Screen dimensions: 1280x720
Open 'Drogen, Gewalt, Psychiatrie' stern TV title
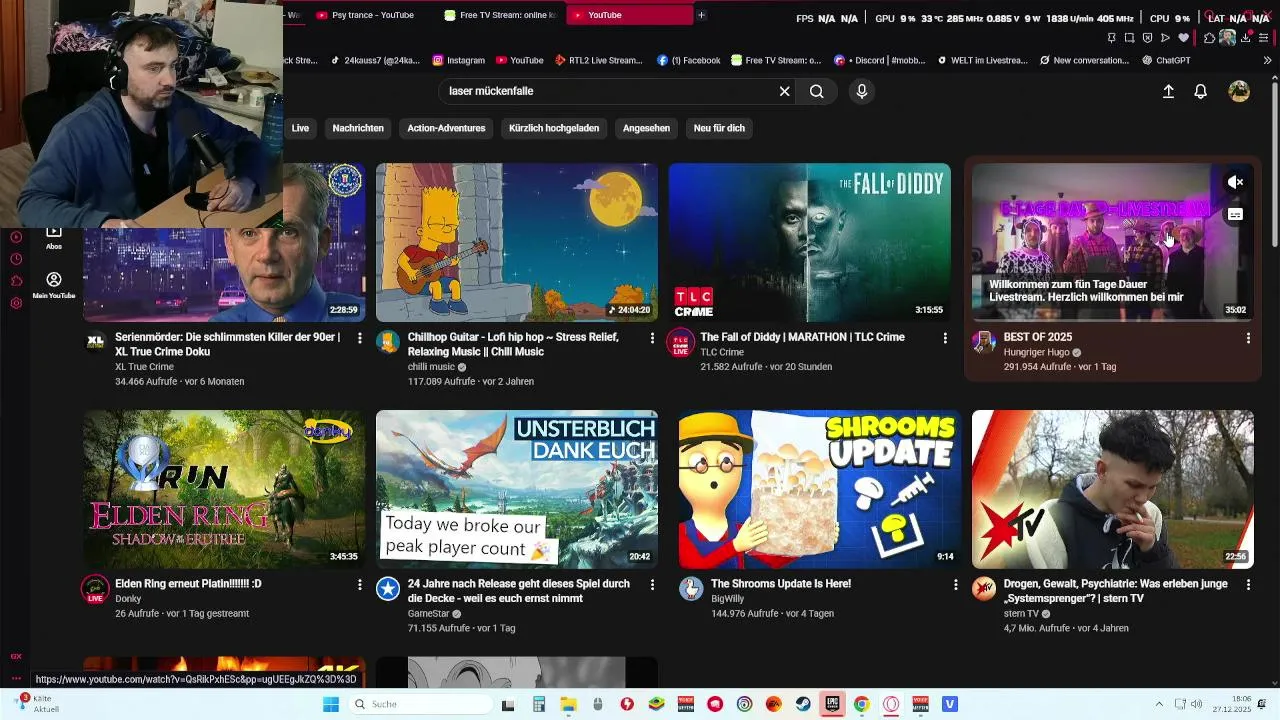1116,591
